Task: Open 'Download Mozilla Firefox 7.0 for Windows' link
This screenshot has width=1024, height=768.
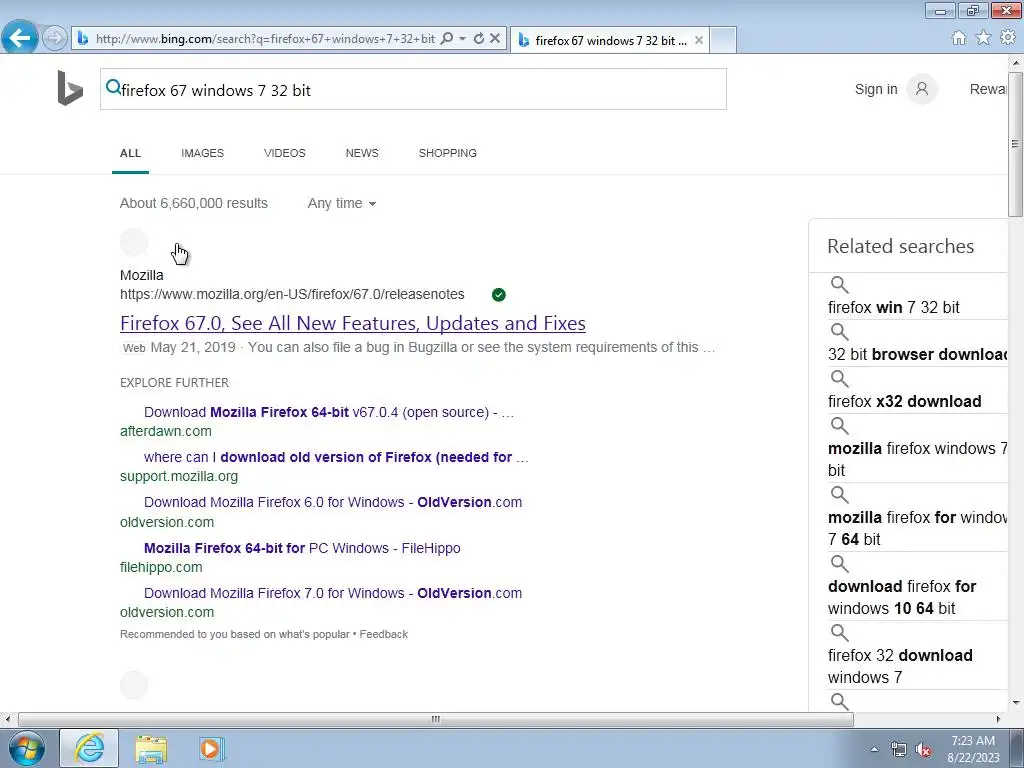Action: pyautogui.click(x=333, y=593)
